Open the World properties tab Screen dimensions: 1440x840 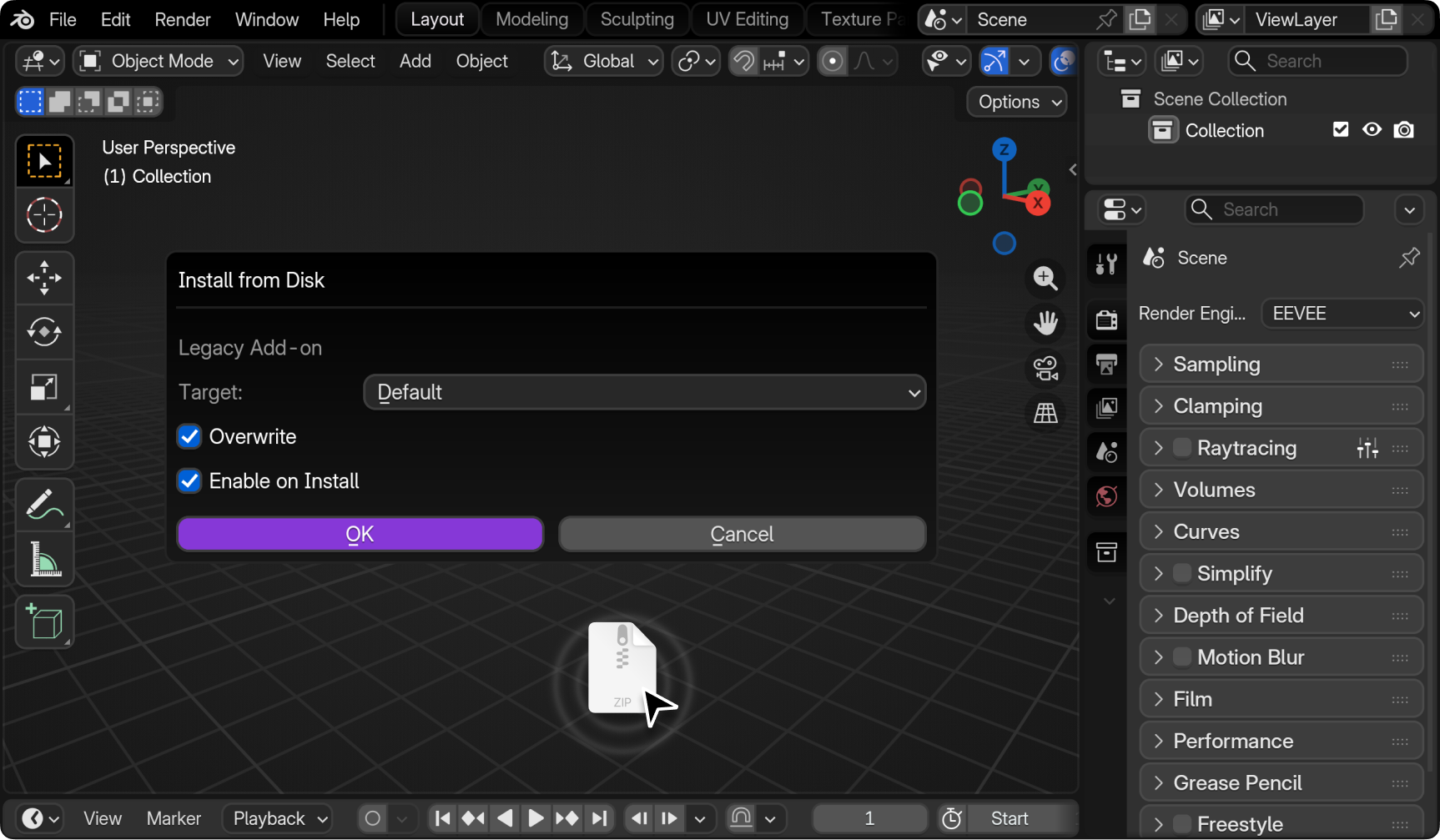[1105, 495]
